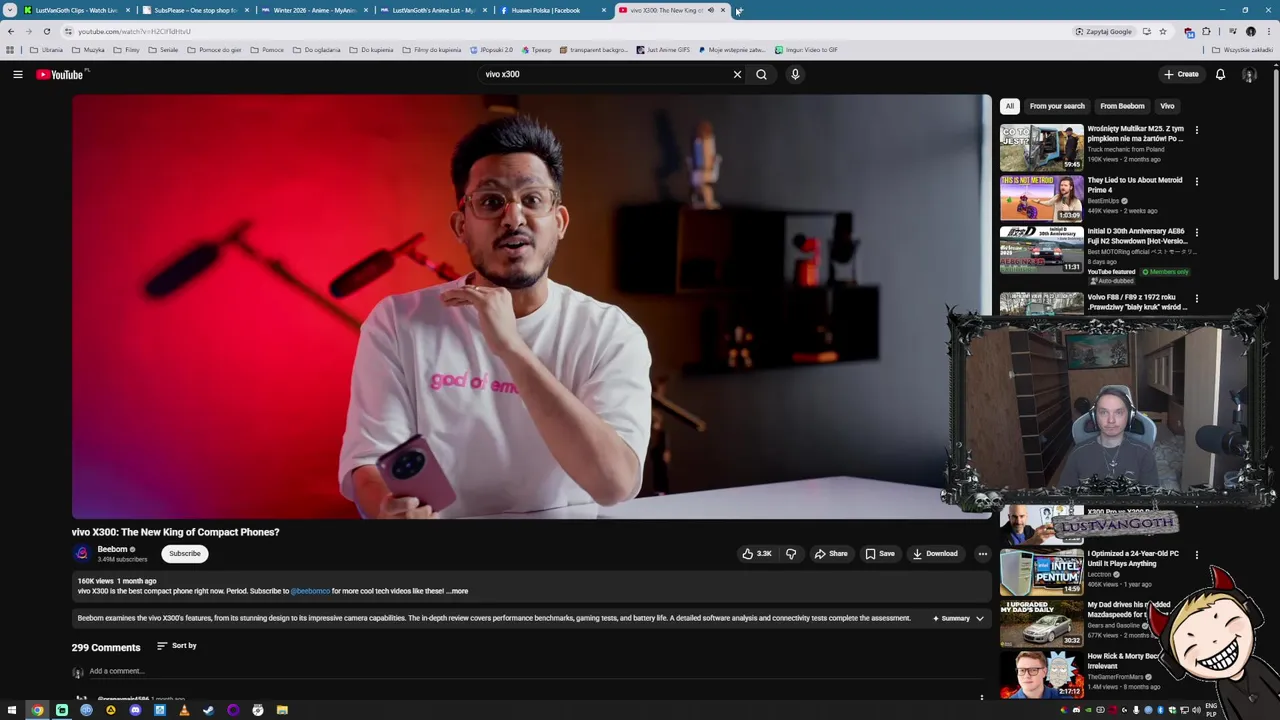The width and height of the screenshot is (1280, 720).
Task: Dislike the video with thumbs down
Action: pyautogui.click(x=791, y=554)
